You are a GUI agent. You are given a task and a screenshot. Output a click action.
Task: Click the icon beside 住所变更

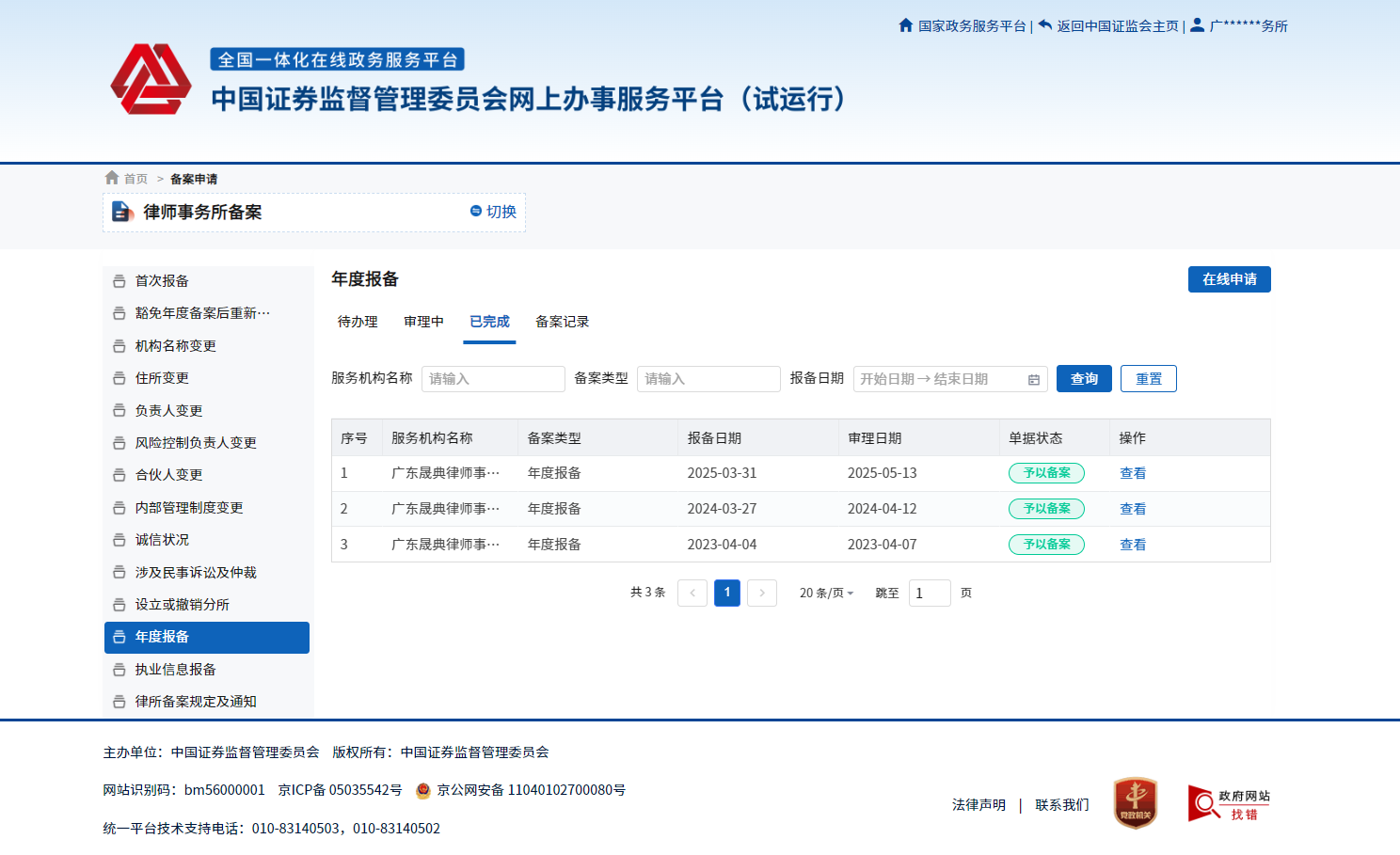point(119,378)
